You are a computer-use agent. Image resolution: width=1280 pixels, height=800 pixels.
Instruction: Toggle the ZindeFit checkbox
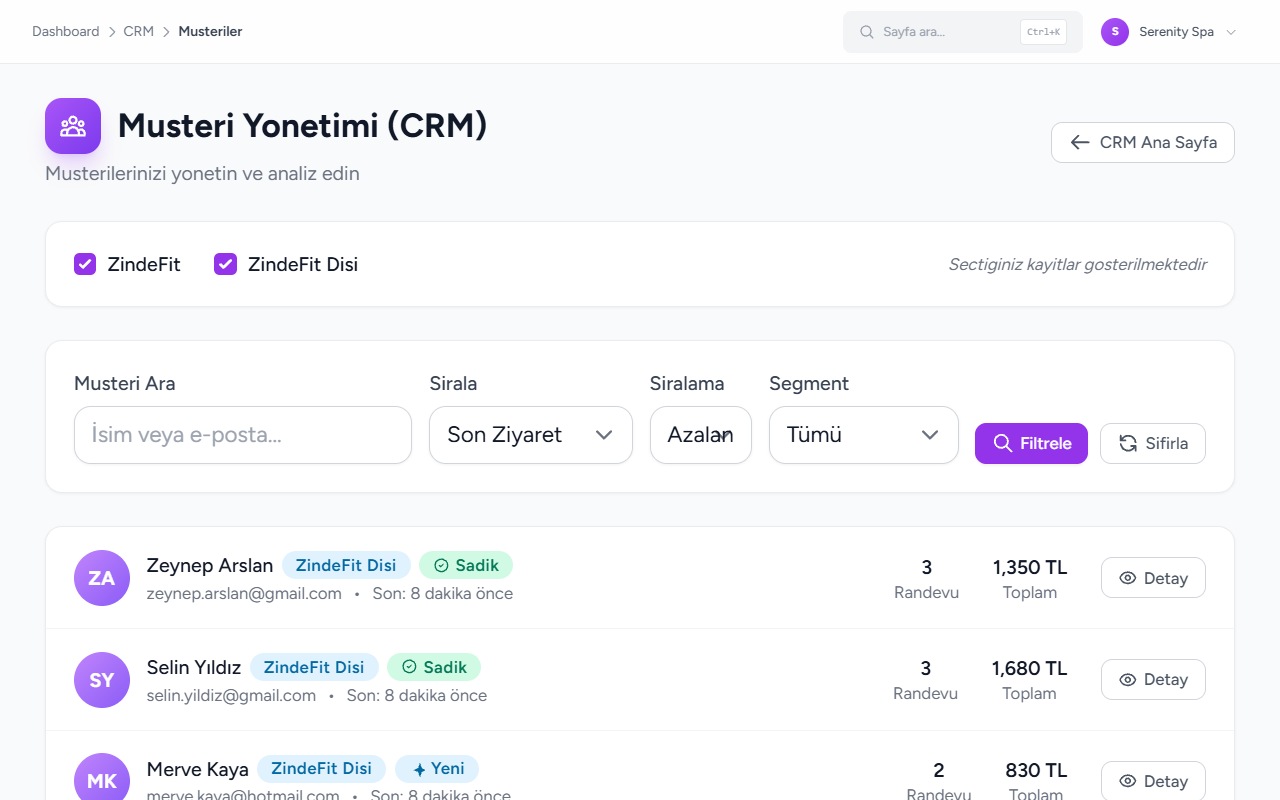pos(85,264)
